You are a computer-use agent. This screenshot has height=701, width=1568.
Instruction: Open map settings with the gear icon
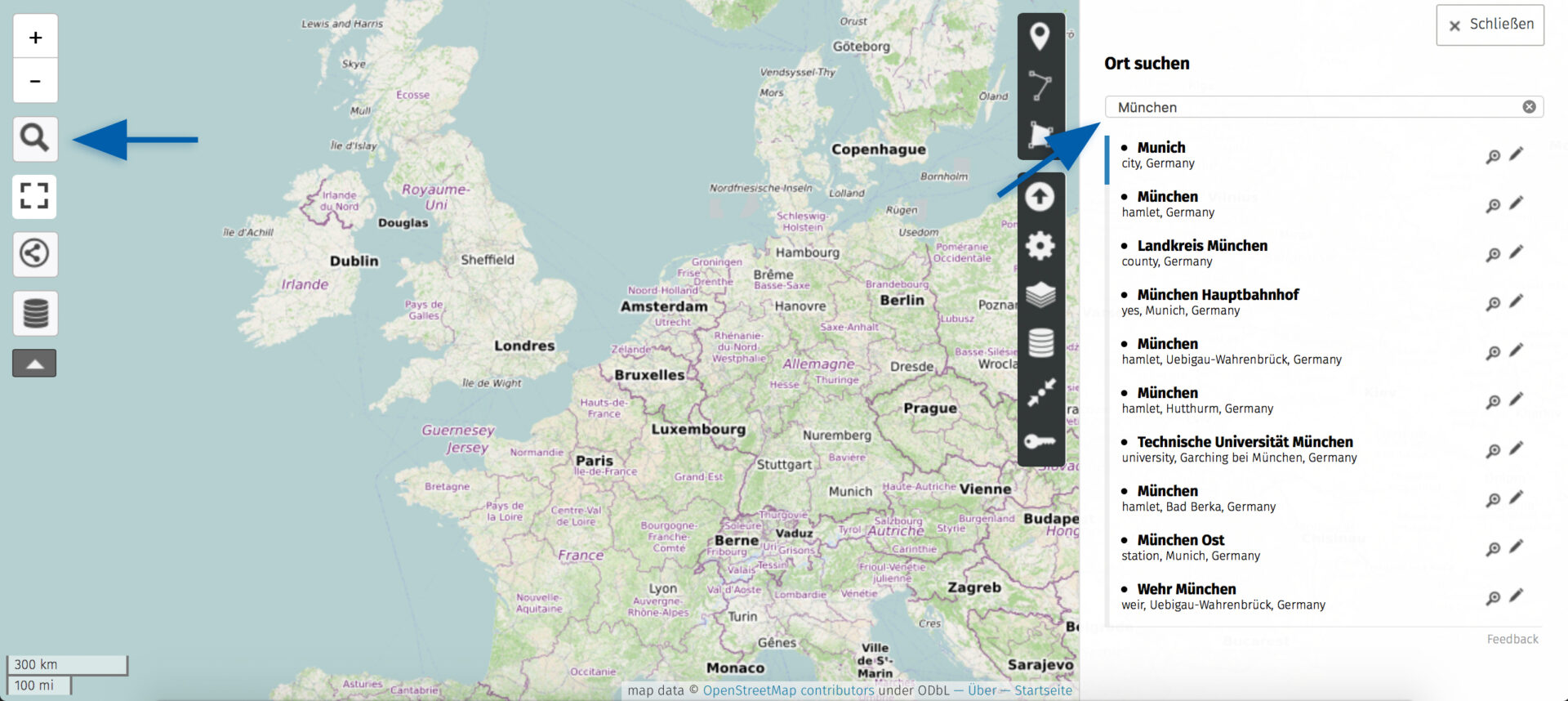pyautogui.click(x=1040, y=245)
